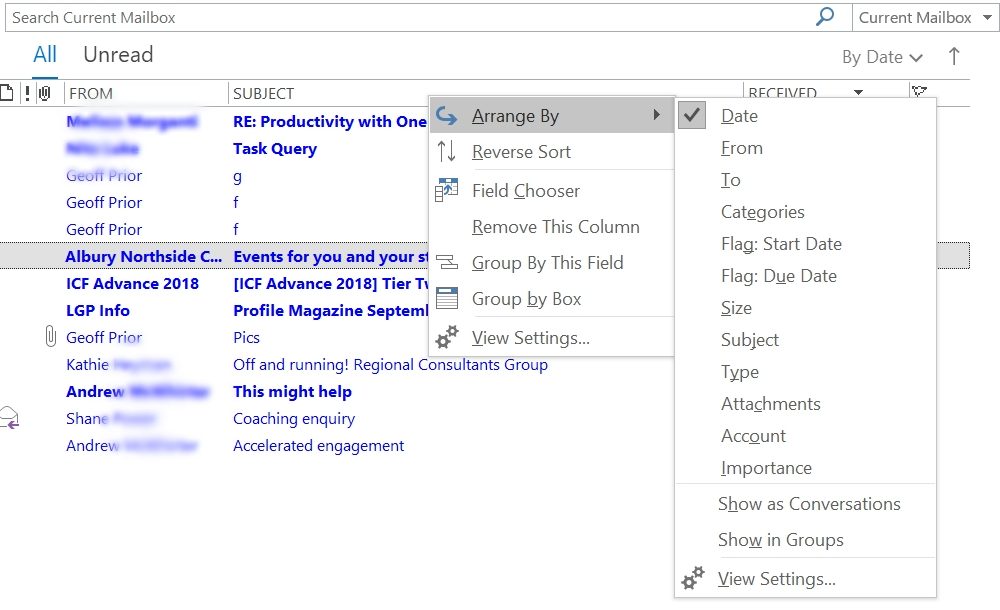Click the Group by Box icon
This screenshot has width=1000, height=610.
446,298
